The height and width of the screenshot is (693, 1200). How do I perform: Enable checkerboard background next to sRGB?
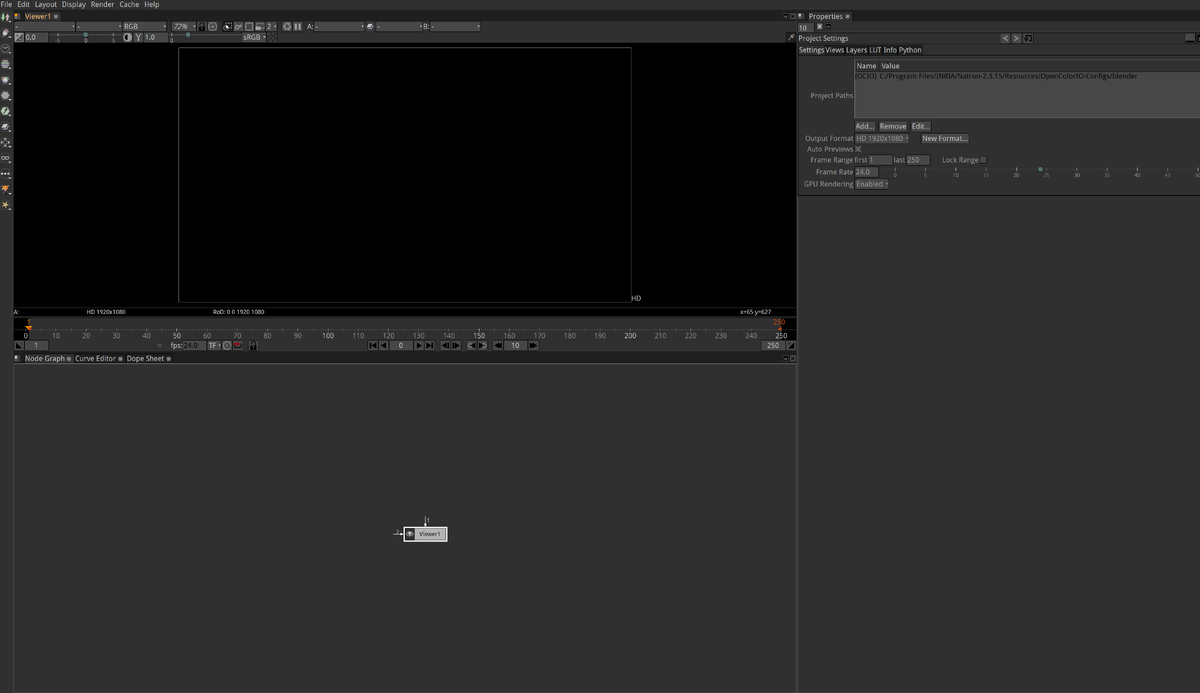pos(272,37)
